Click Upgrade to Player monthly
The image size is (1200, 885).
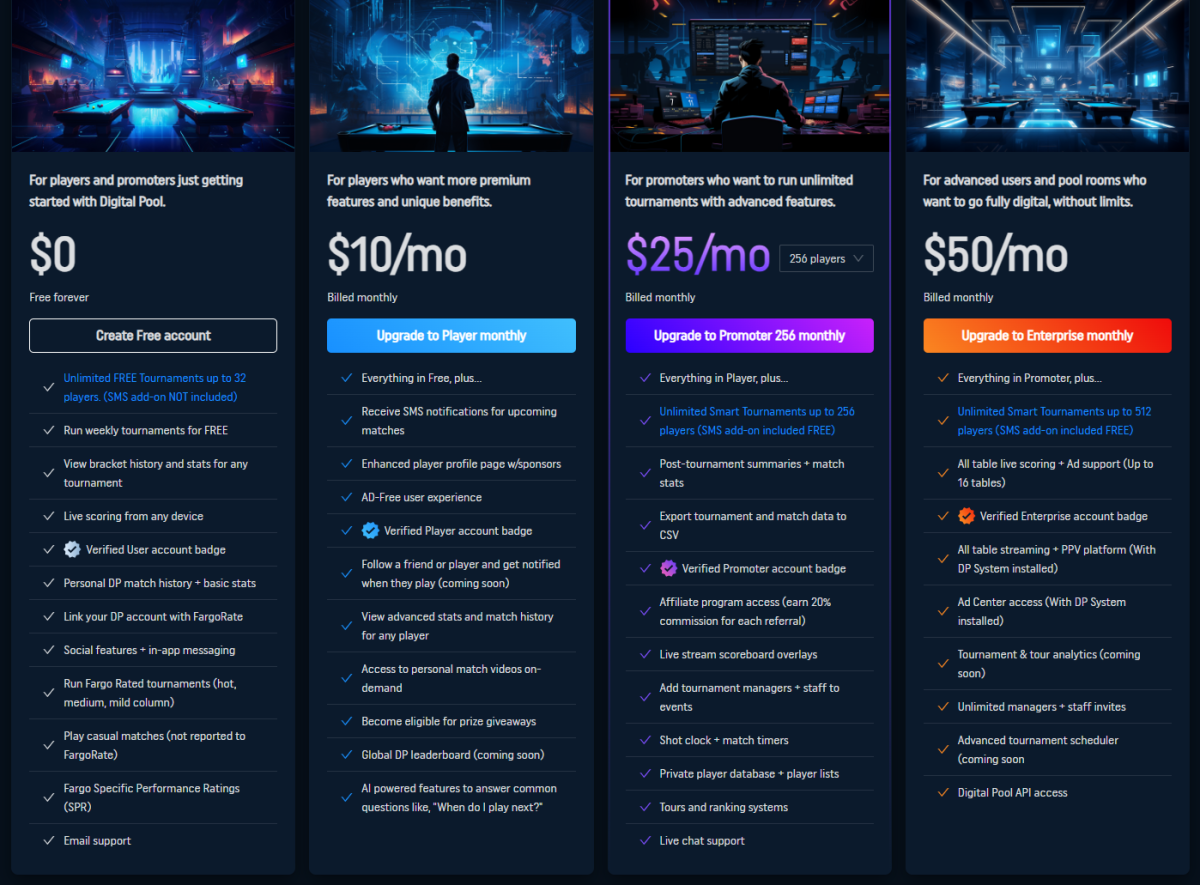click(x=451, y=336)
